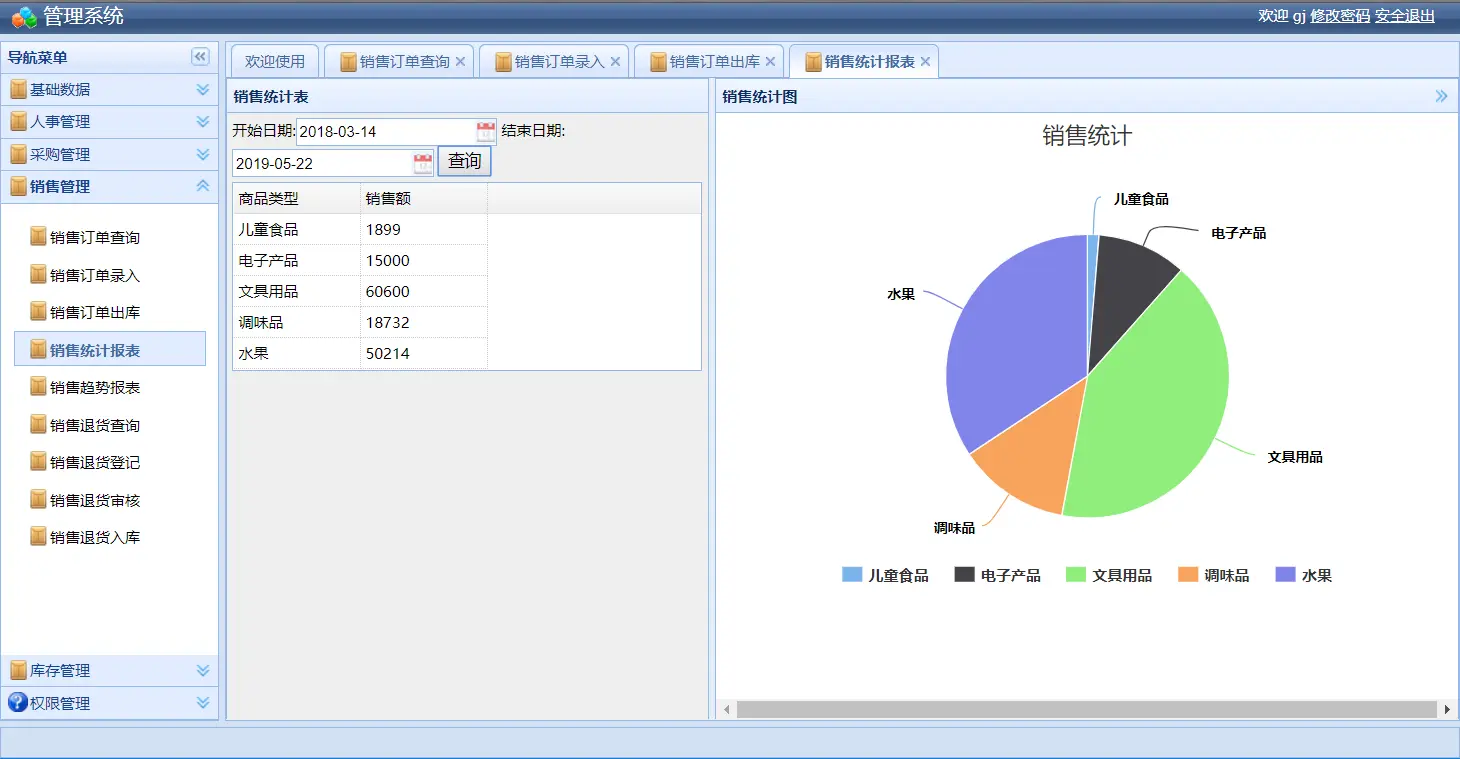
Task: Close the 销售订单出库 tab
Action: click(x=770, y=62)
